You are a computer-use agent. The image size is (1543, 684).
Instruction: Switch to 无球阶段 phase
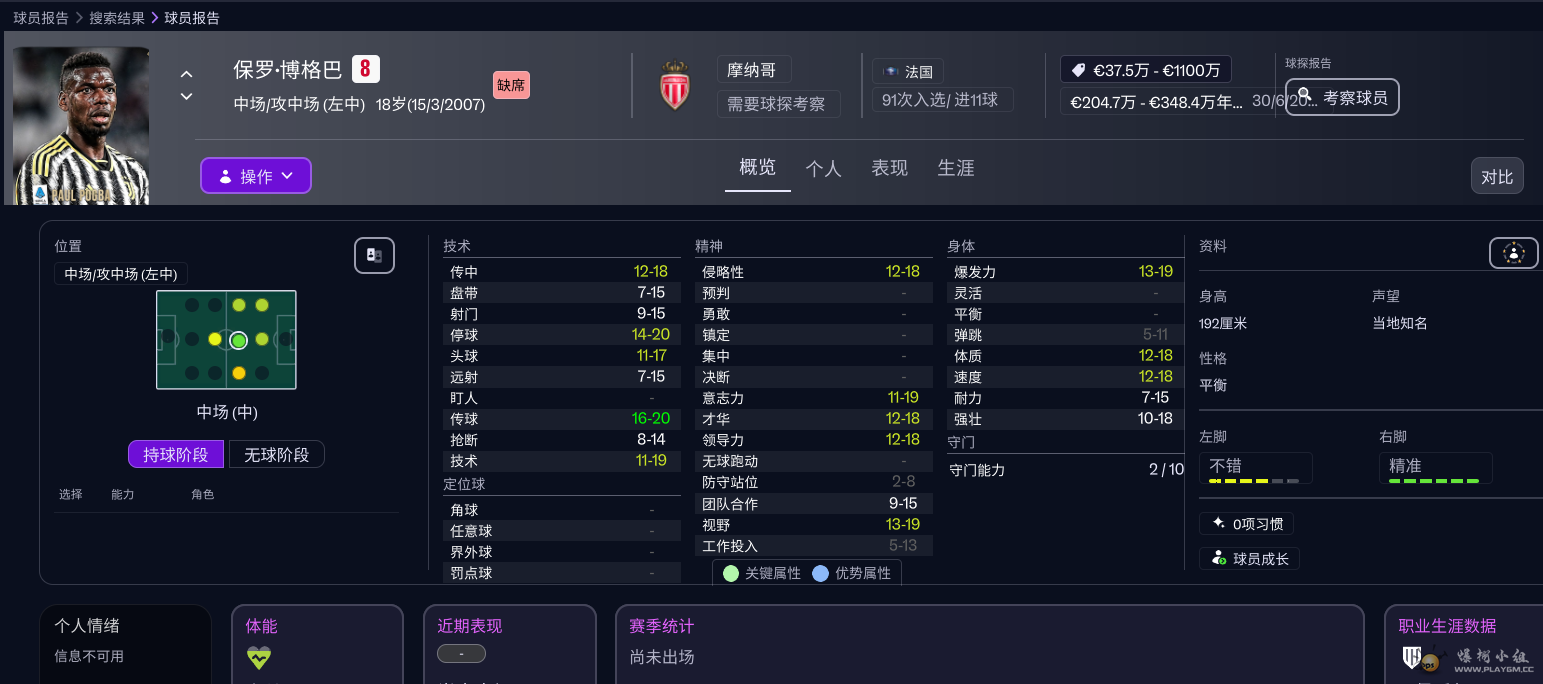(277, 455)
